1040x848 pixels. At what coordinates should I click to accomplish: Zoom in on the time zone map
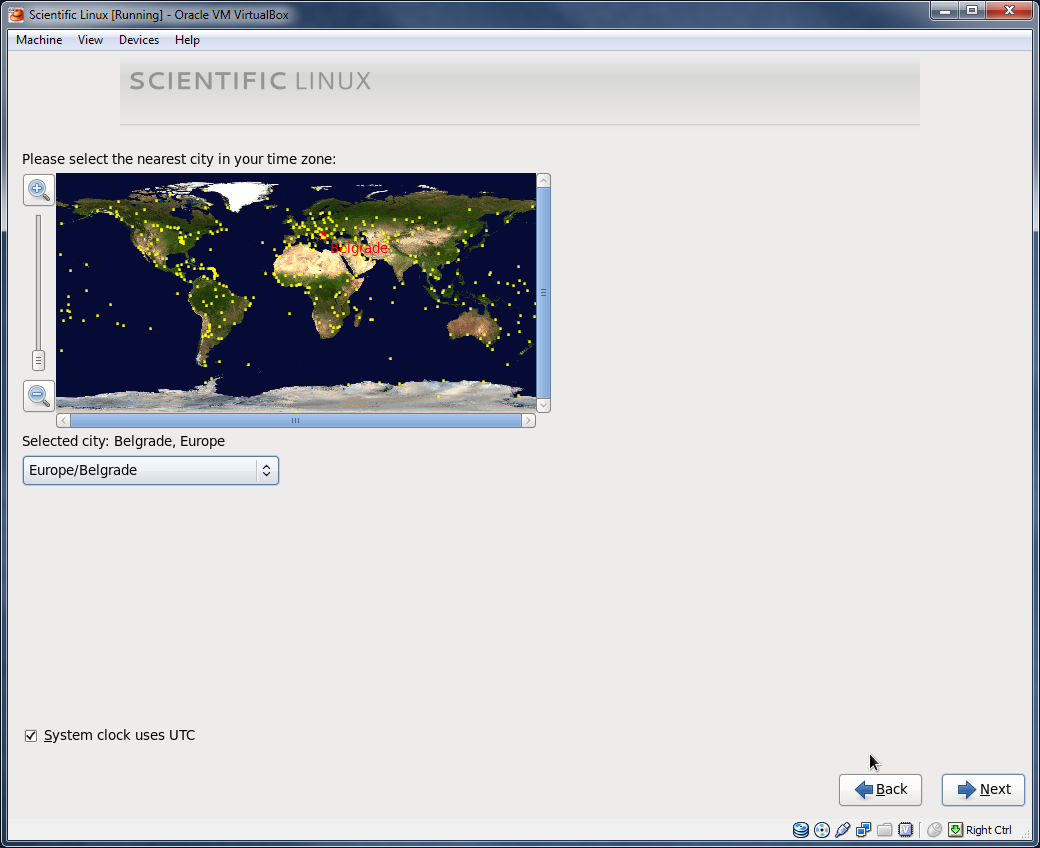tap(38, 190)
